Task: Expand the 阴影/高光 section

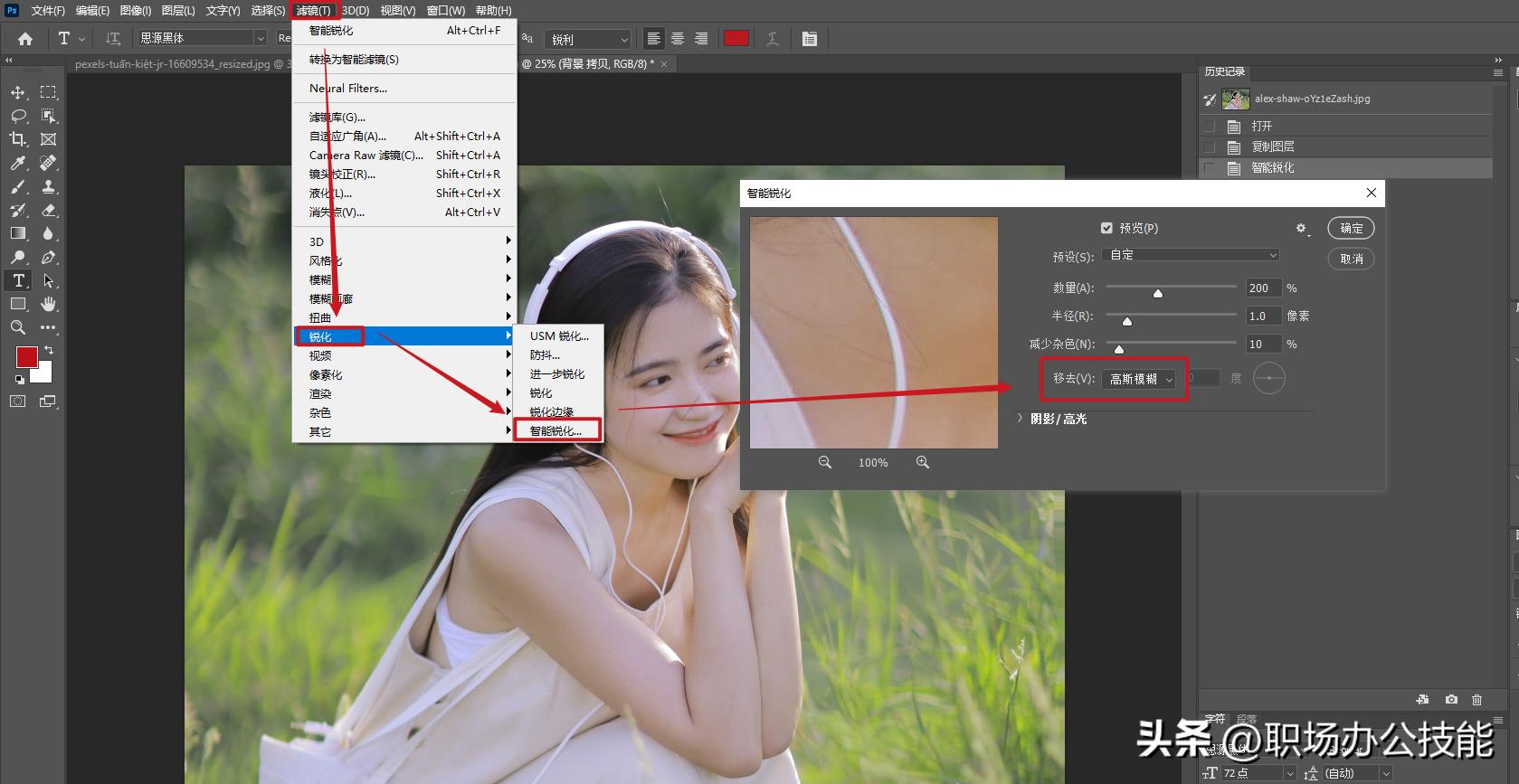Action: [x=1021, y=419]
